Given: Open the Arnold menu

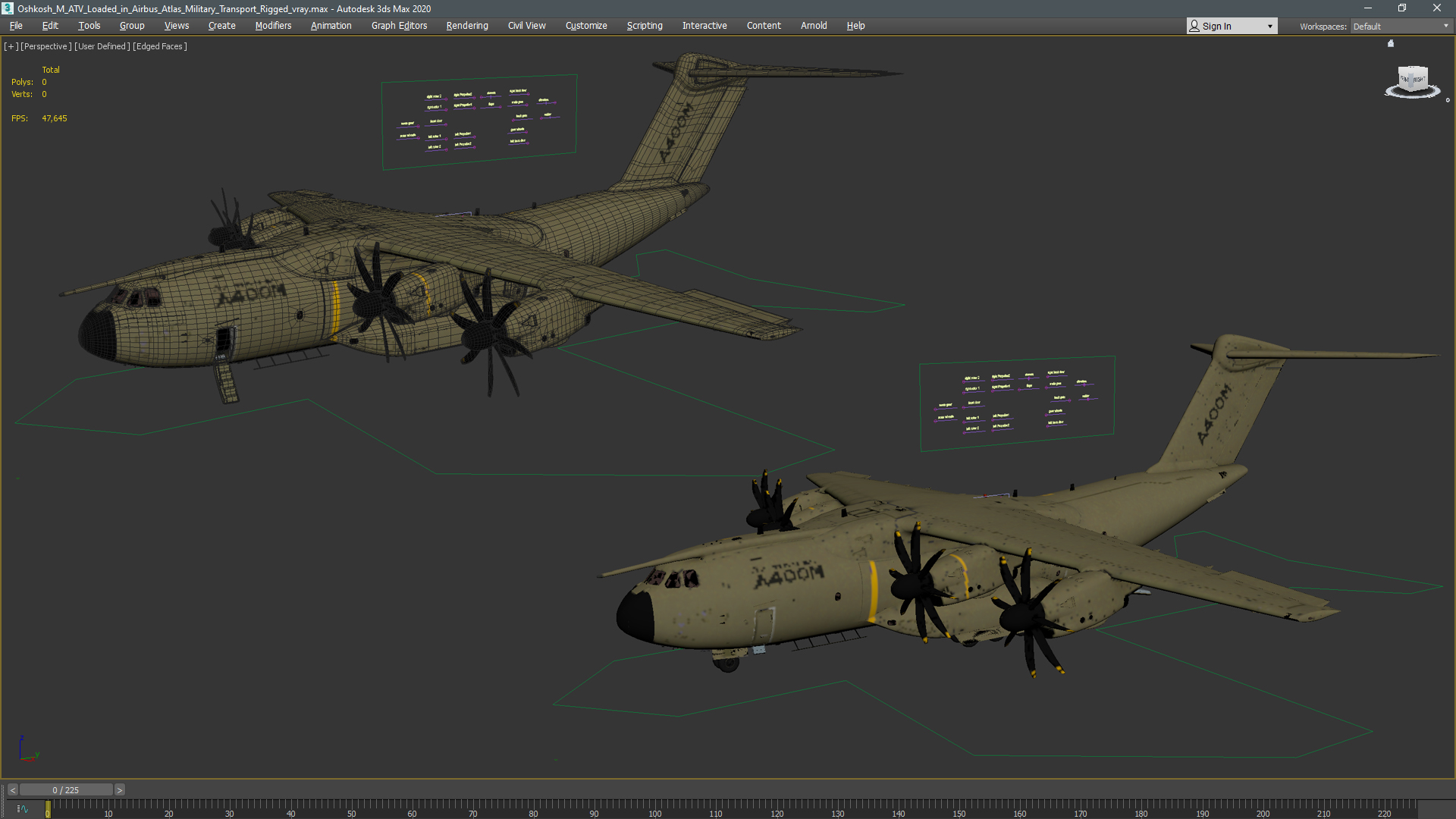Looking at the screenshot, I should (x=814, y=26).
